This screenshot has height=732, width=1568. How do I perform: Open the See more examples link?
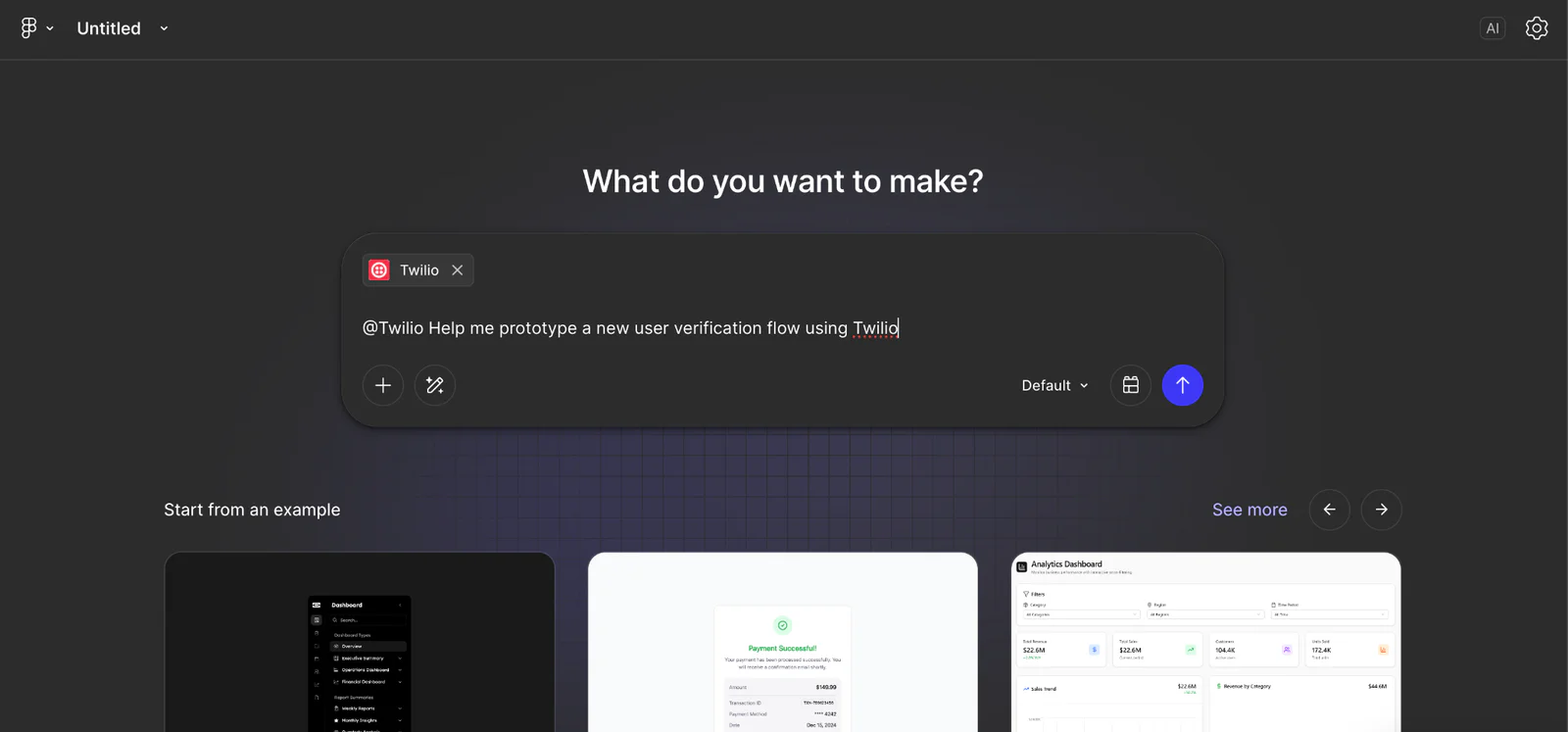[1249, 510]
